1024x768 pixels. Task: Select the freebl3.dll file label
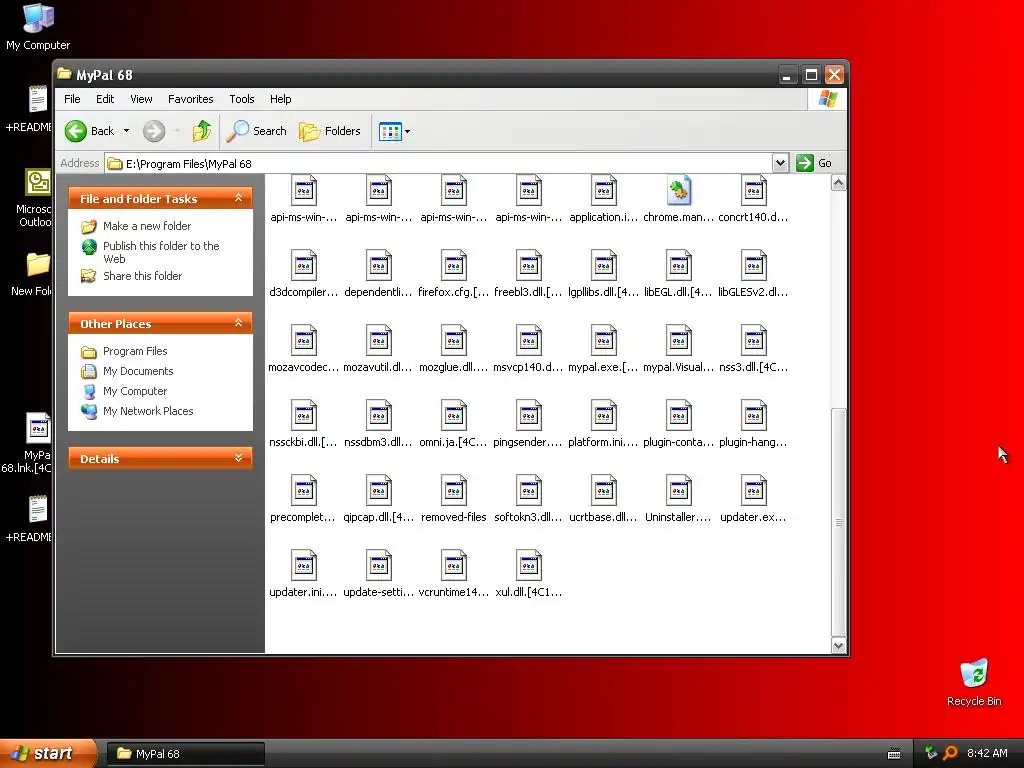528,292
